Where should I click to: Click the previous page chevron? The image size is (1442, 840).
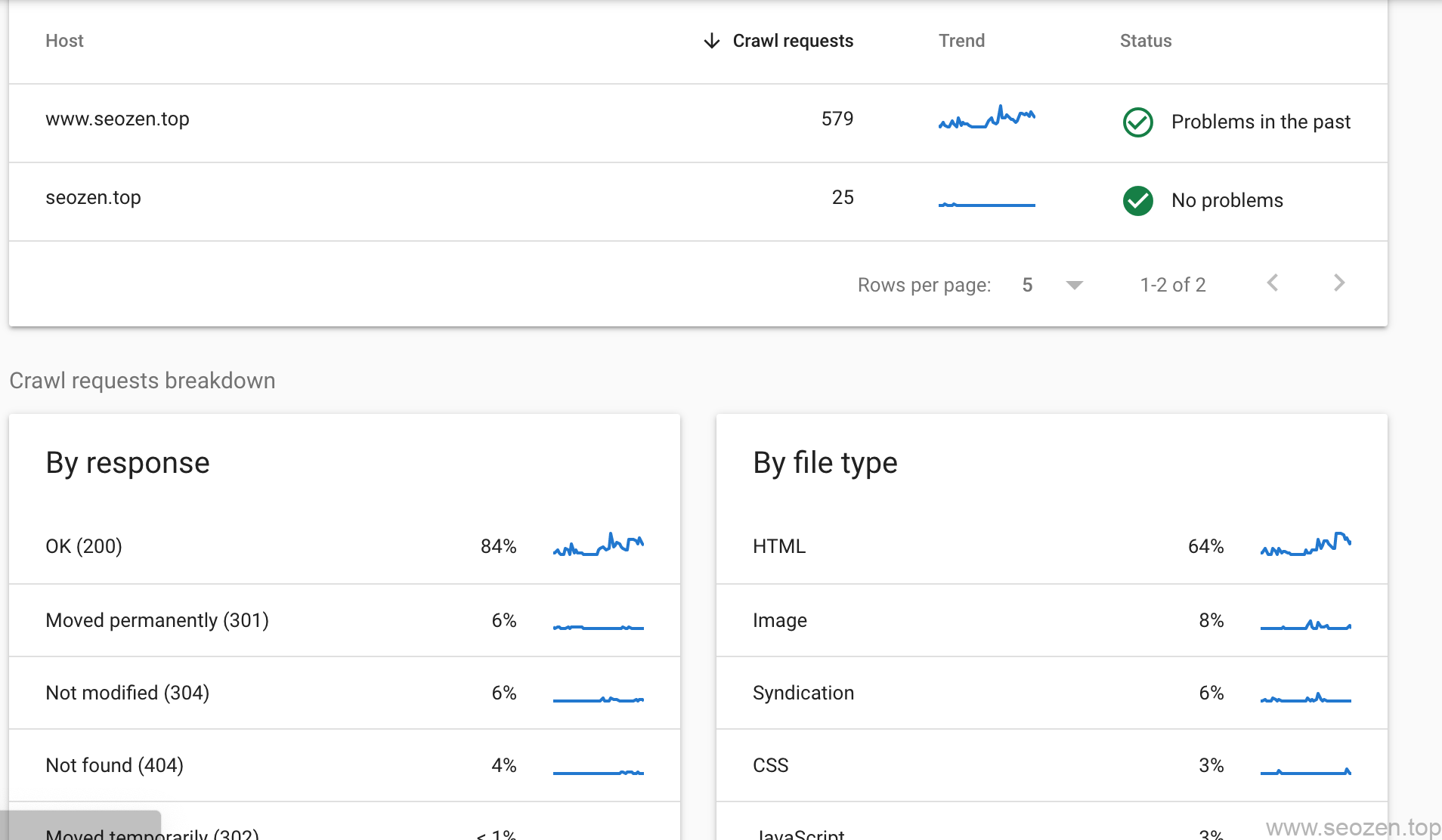[1273, 283]
